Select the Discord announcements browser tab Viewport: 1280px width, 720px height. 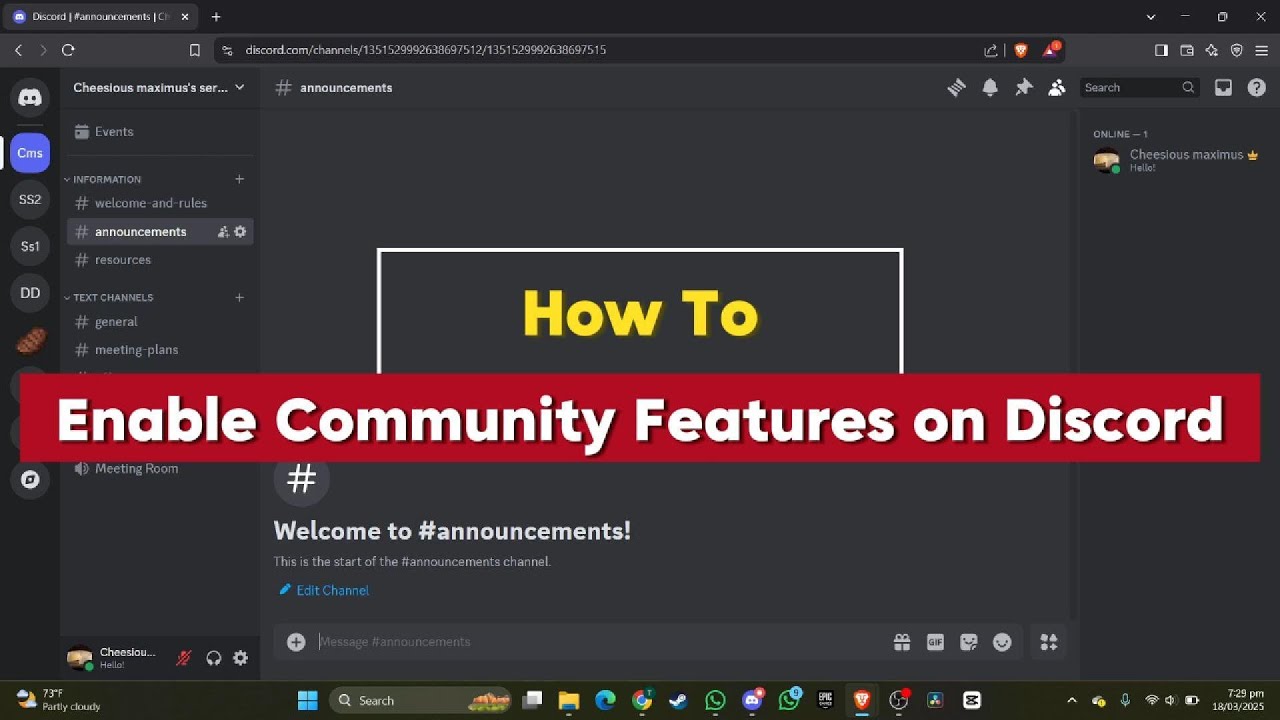coord(100,17)
